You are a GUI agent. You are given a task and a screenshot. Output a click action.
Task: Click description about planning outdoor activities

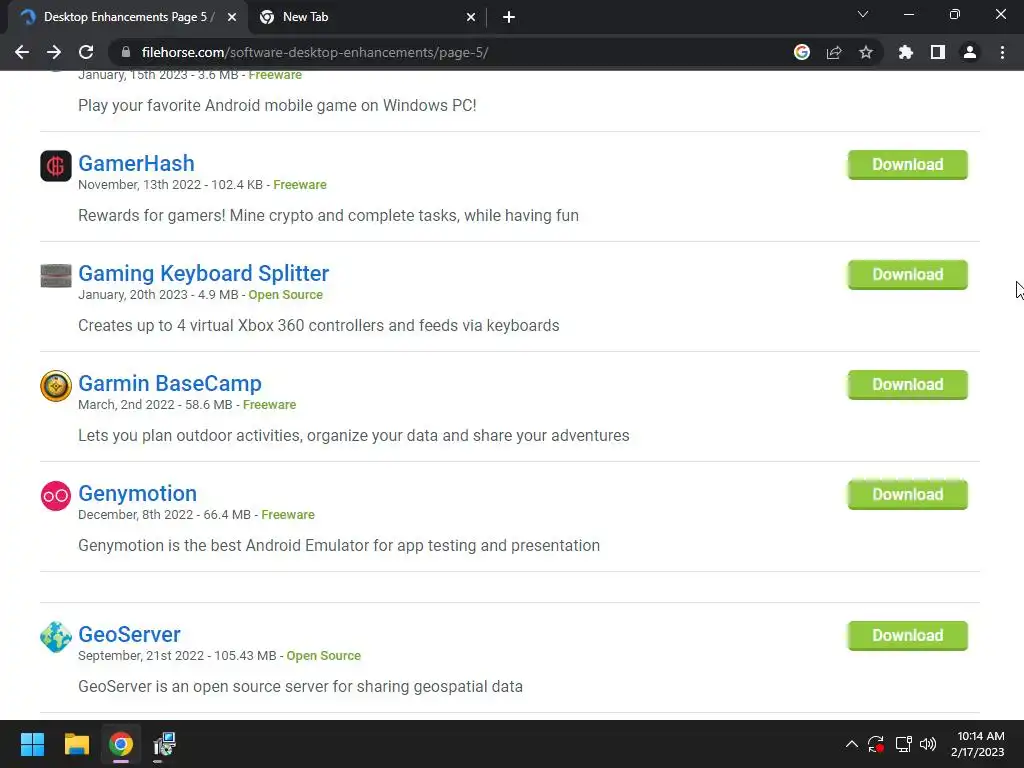pos(353,436)
